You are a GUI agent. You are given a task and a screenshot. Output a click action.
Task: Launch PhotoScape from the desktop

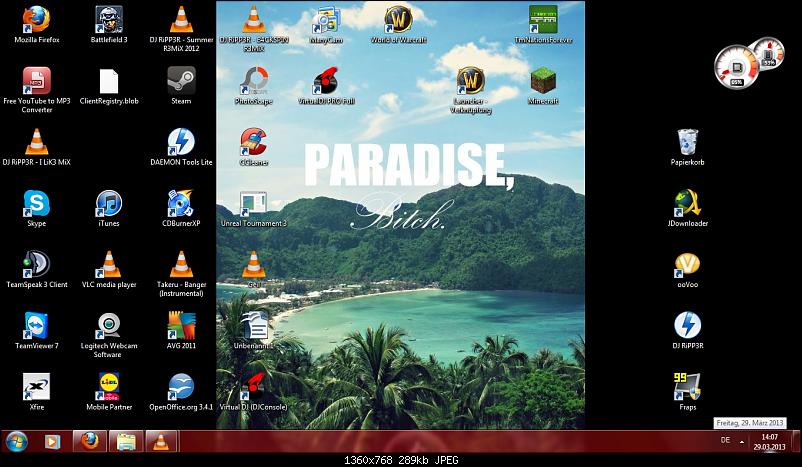pyautogui.click(x=254, y=82)
